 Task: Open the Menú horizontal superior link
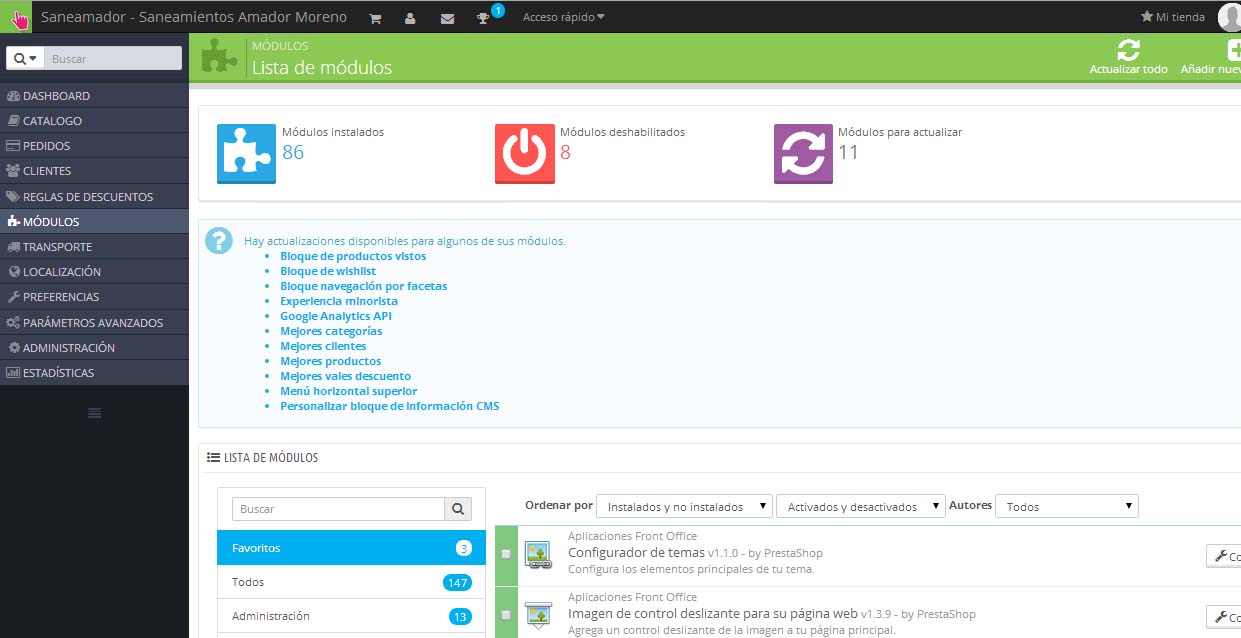[x=349, y=391]
